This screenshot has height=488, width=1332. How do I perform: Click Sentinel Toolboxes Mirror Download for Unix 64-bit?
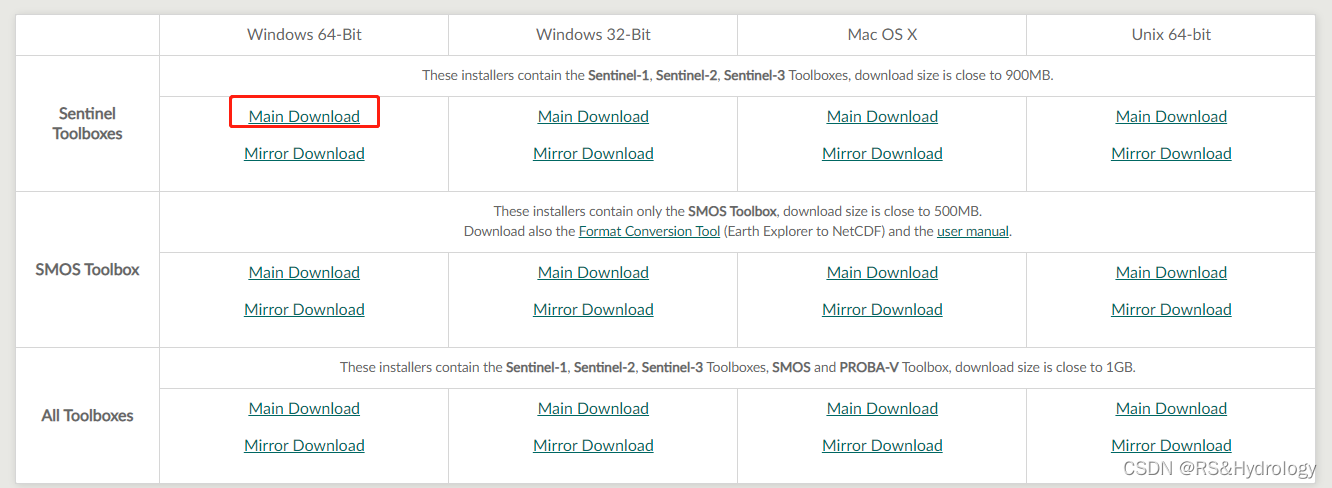pos(1171,153)
